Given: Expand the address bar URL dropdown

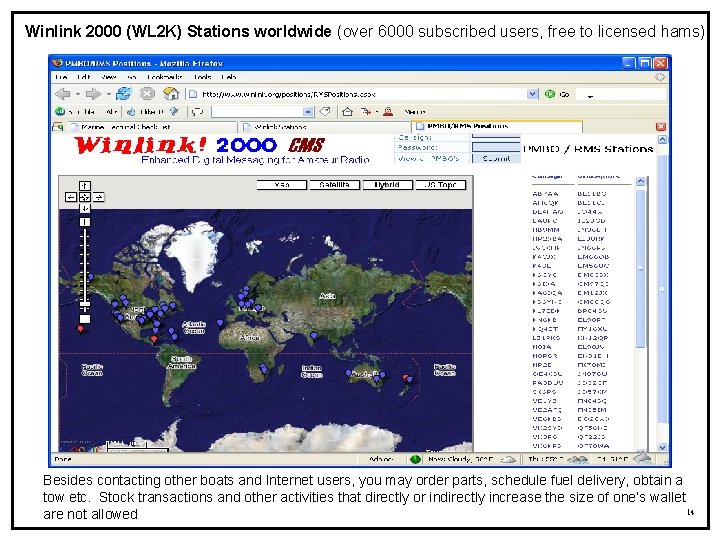Looking at the screenshot, I should tap(532, 94).
